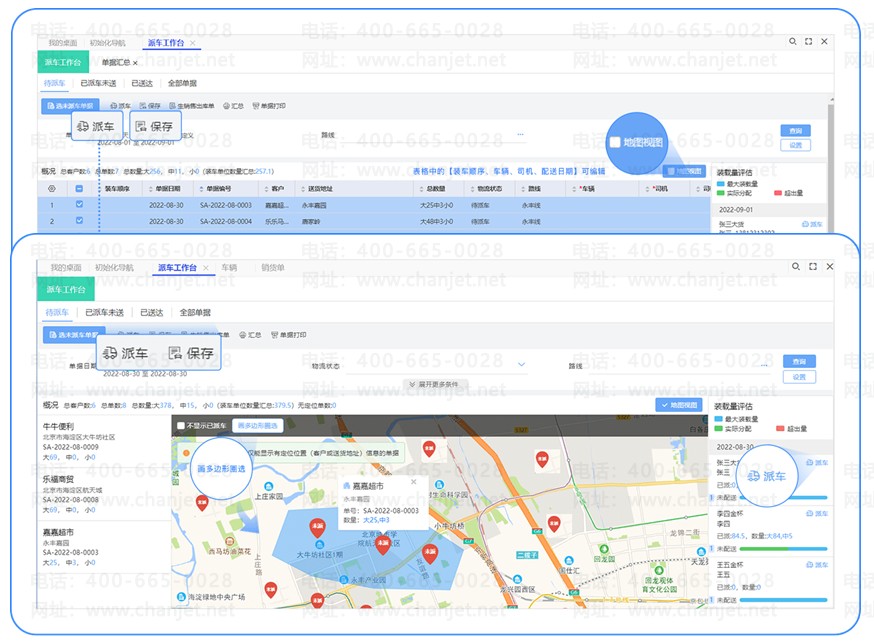Click the search icon in the map-view window
The width and height of the screenshot is (874, 641).
[x=796, y=266]
